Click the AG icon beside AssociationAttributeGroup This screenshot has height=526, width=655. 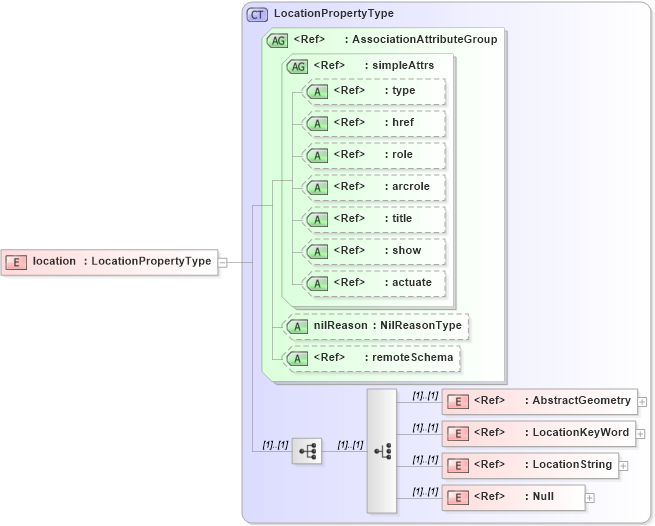[x=278, y=41]
